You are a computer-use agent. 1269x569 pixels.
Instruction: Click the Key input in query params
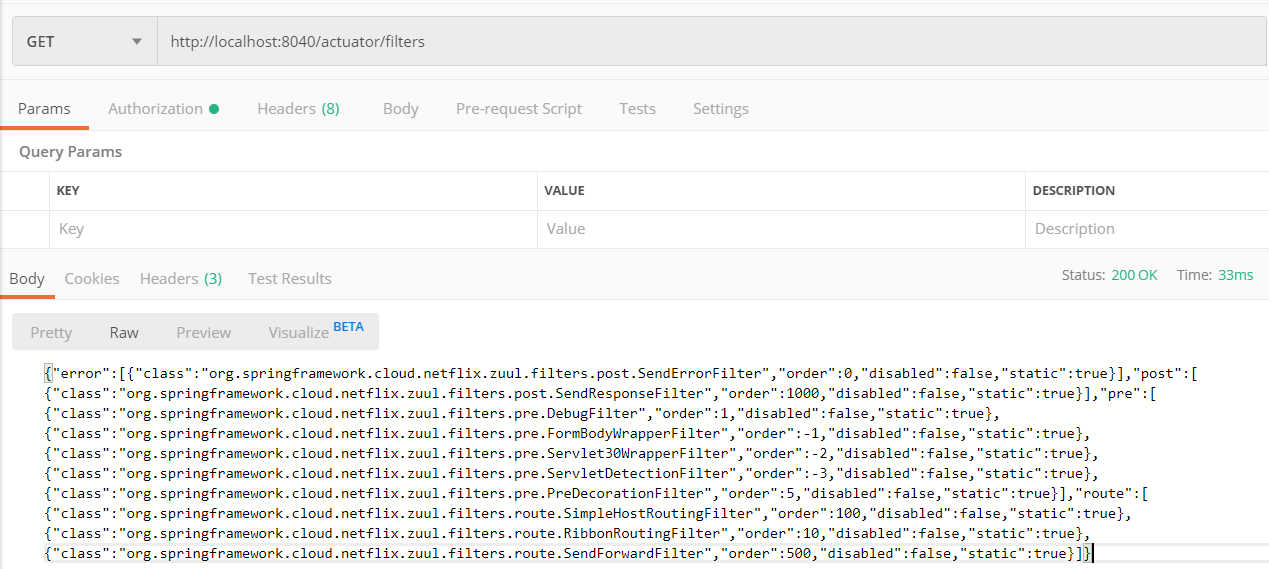(x=293, y=229)
